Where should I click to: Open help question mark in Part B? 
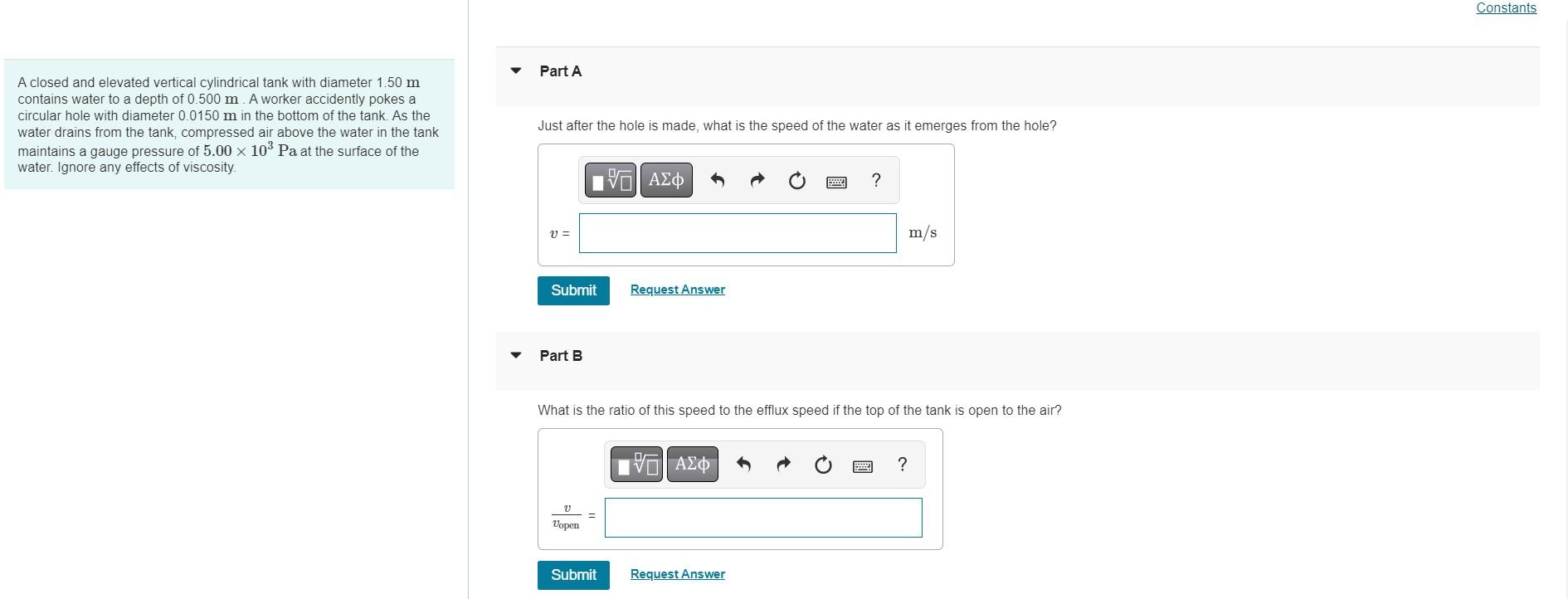903,465
